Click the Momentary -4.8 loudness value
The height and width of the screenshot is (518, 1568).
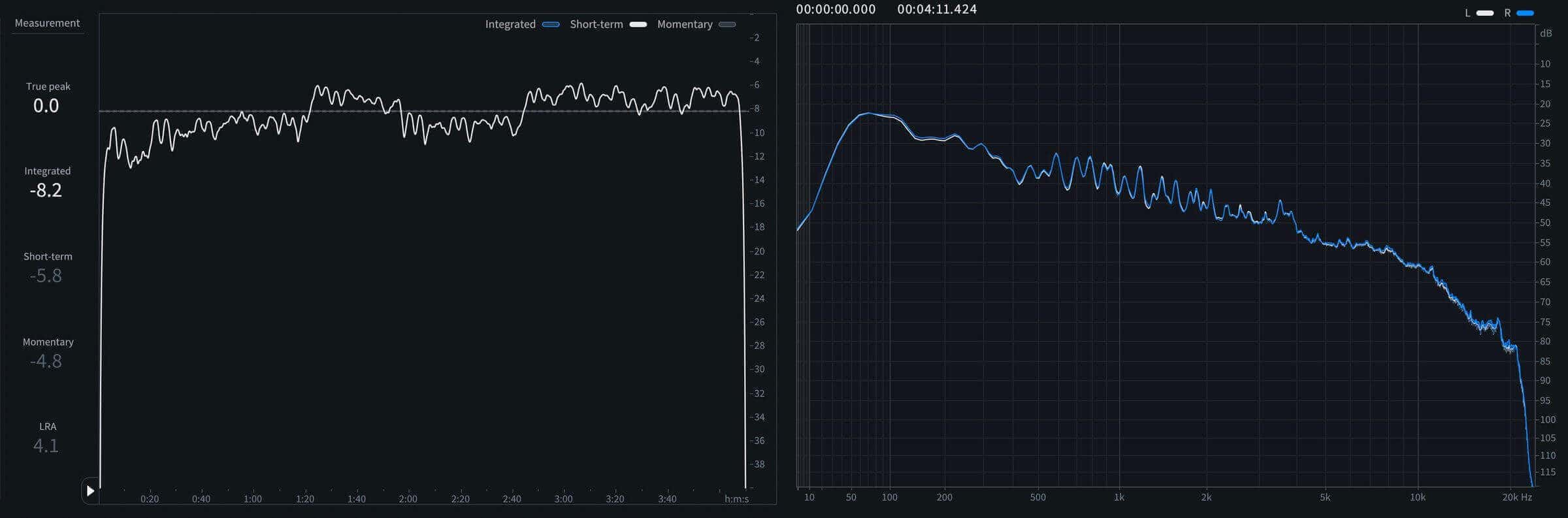click(x=46, y=361)
